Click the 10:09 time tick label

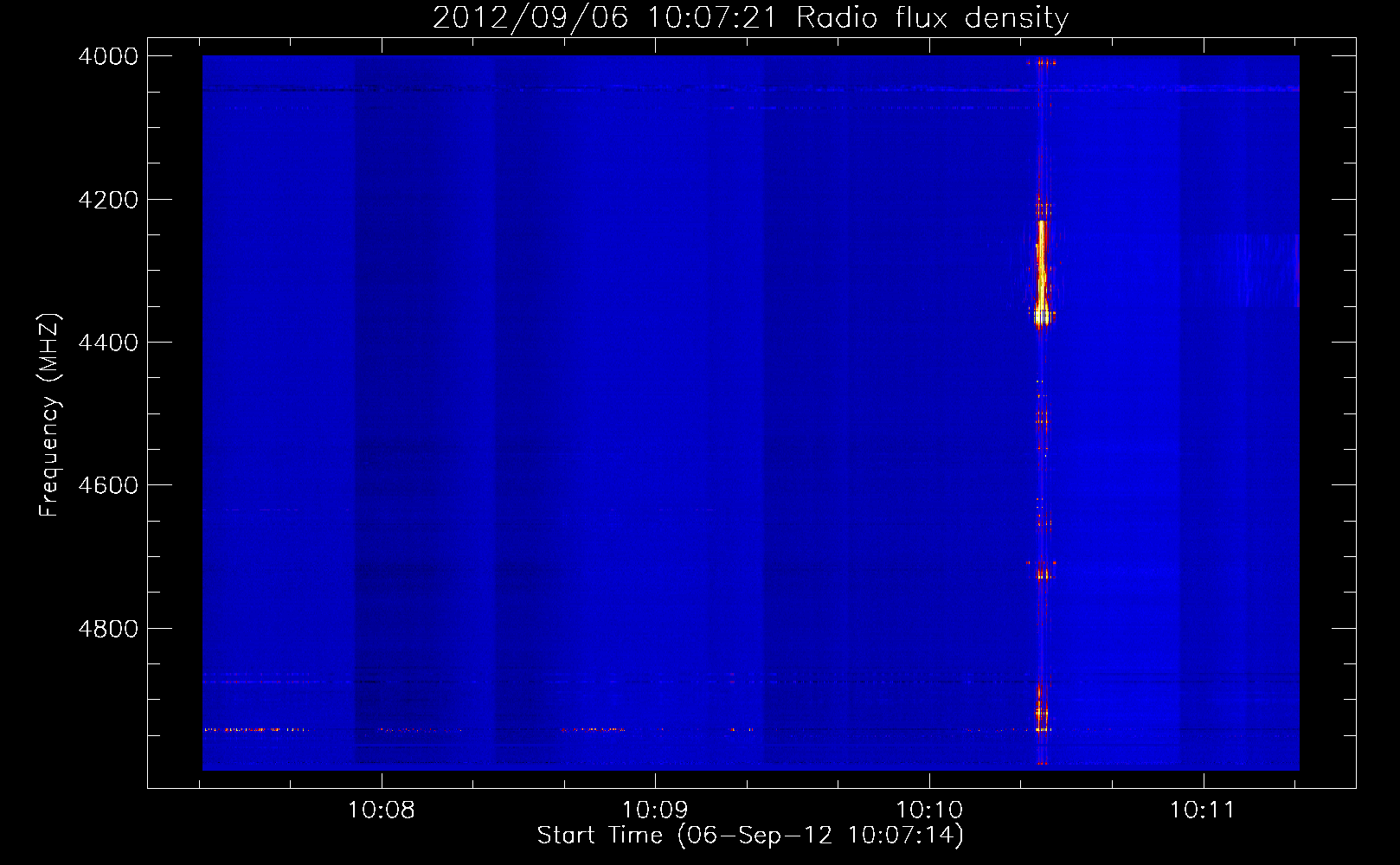point(656,811)
